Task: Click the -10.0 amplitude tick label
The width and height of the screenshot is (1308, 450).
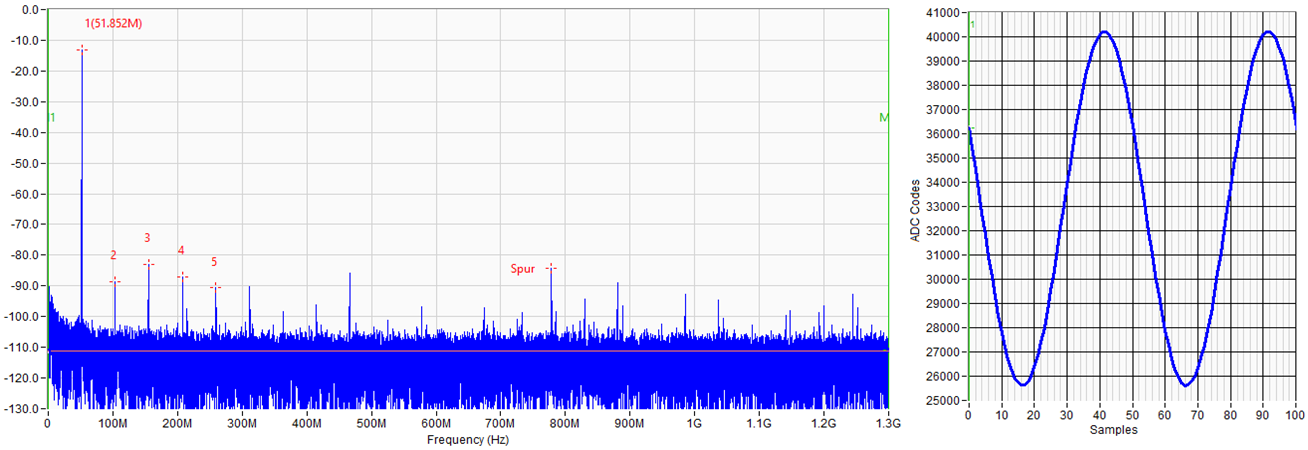Action: [24, 41]
